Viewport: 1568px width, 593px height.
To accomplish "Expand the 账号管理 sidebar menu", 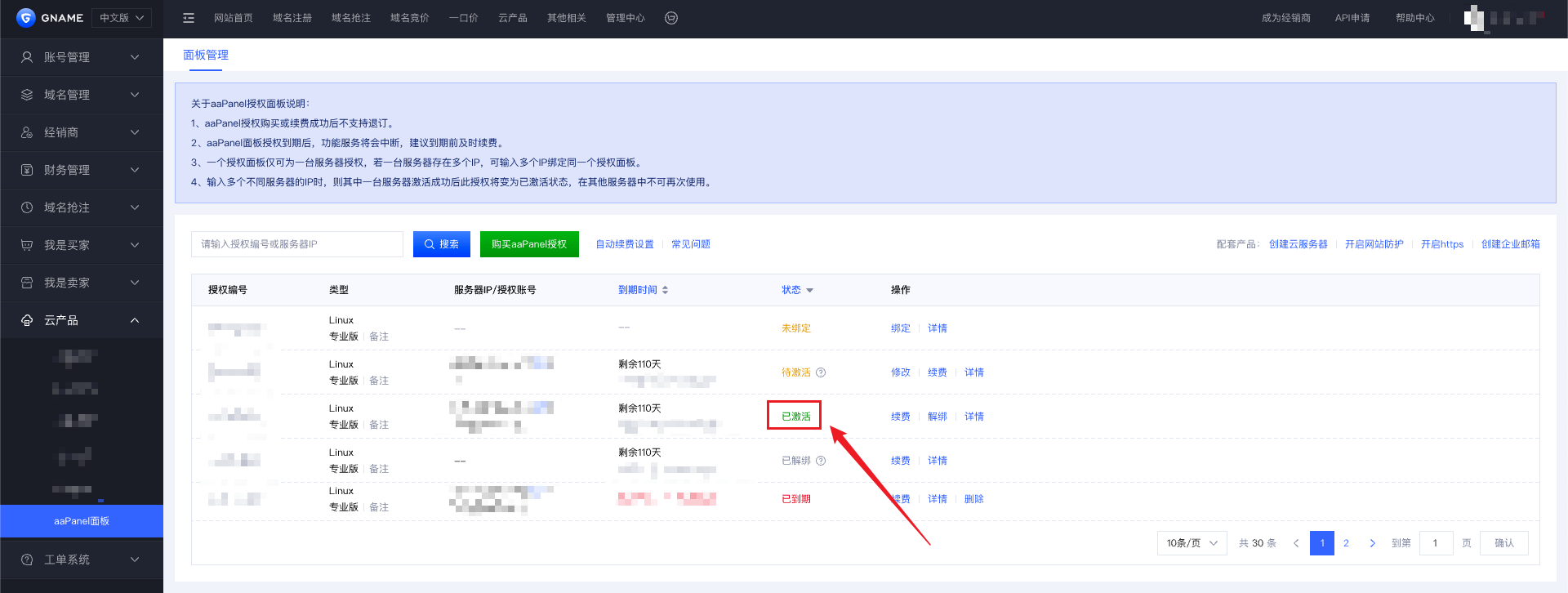I will [135, 57].
